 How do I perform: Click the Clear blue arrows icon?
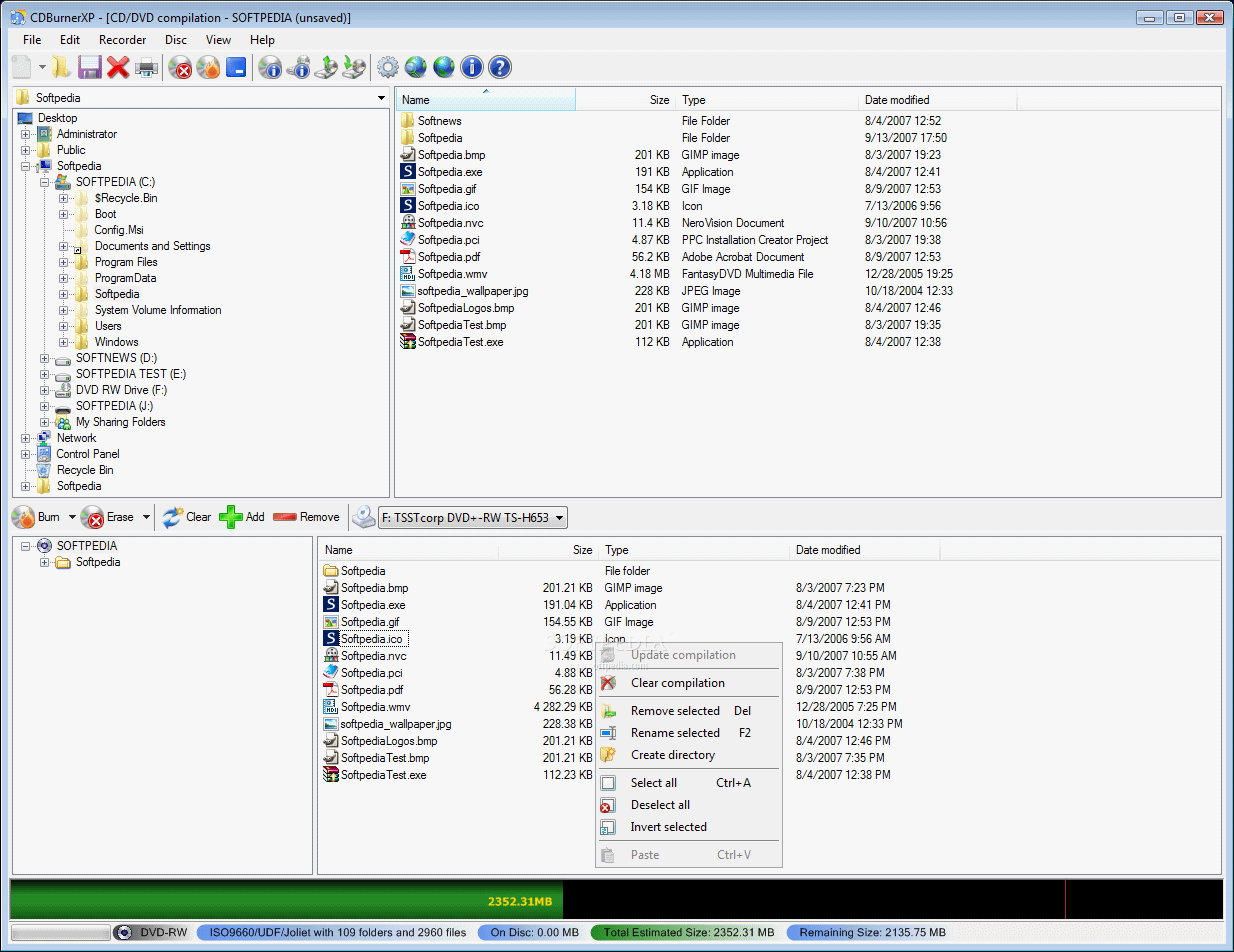click(173, 517)
